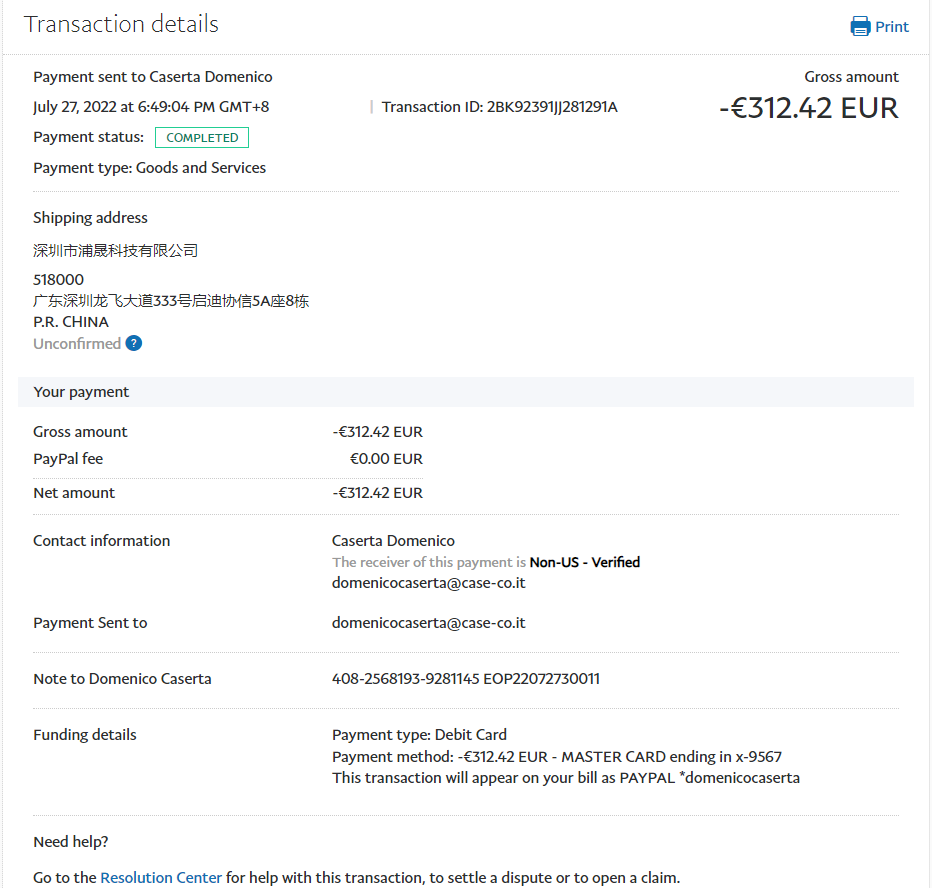The height and width of the screenshot is (888, 932).
Task: Click the Unconfirmed address help icon
Action: click(134, 344)
